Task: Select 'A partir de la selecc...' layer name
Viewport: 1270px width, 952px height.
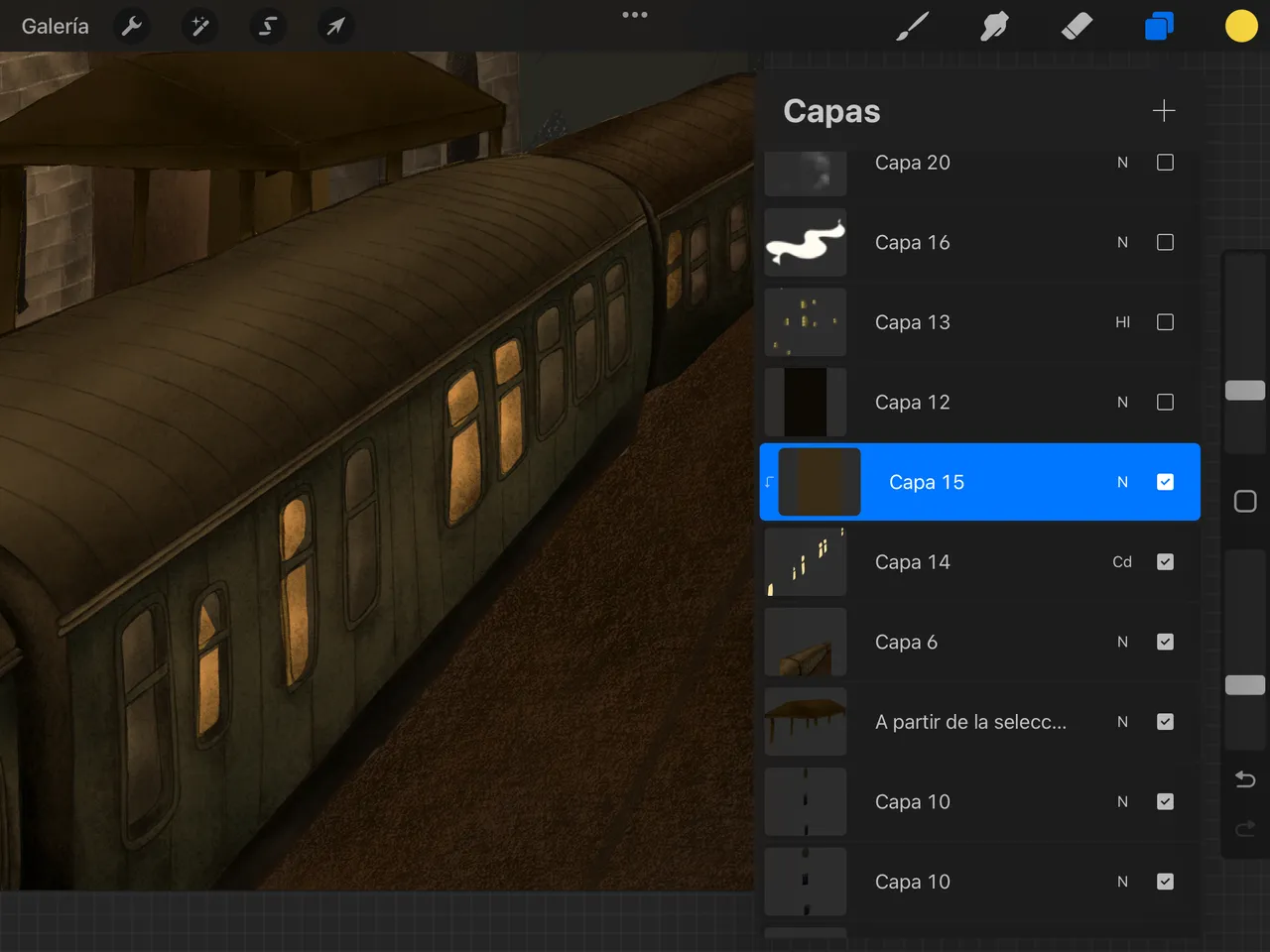Action: point(970,722)
